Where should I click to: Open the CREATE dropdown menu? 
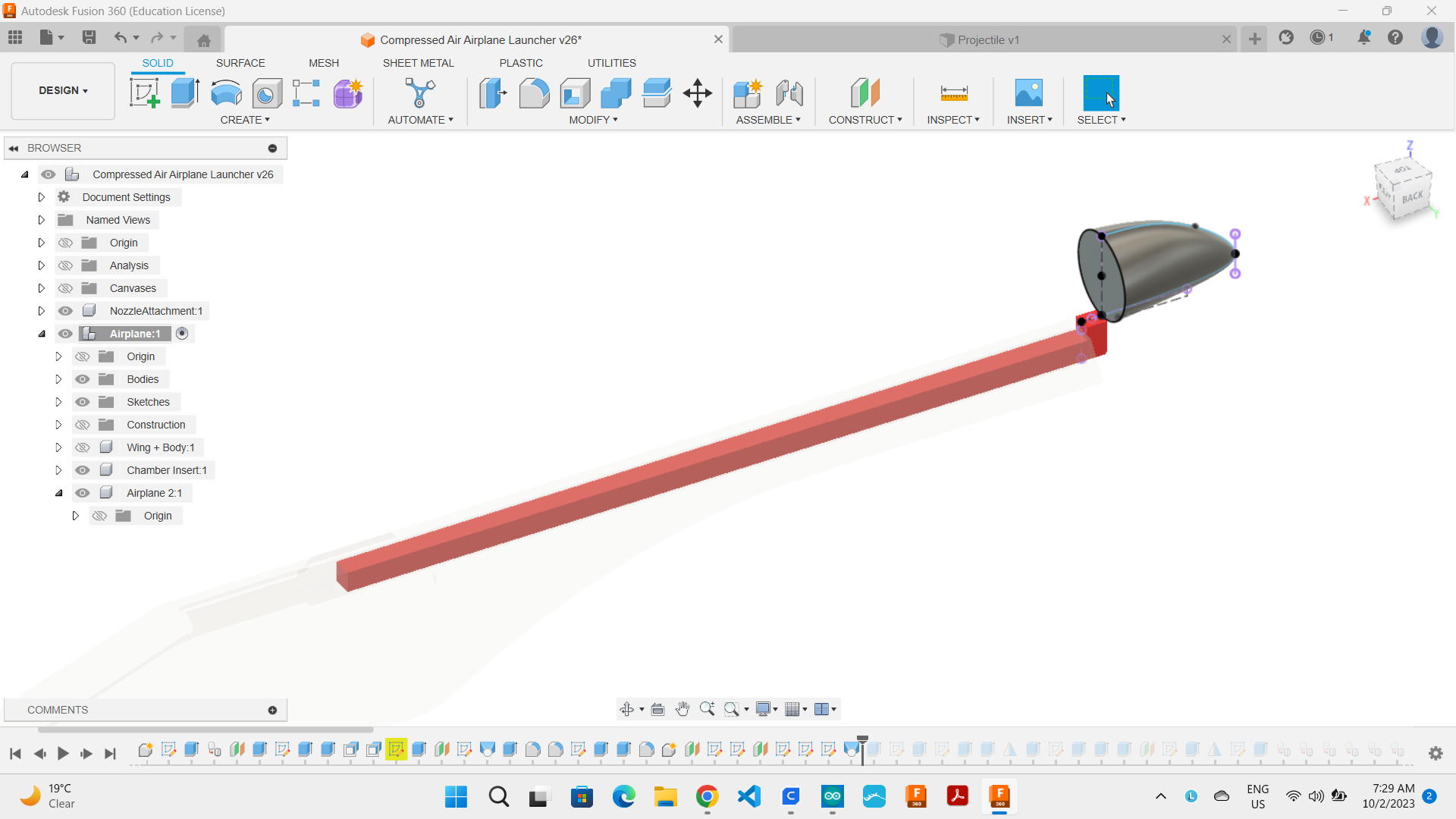pos(245,120)
